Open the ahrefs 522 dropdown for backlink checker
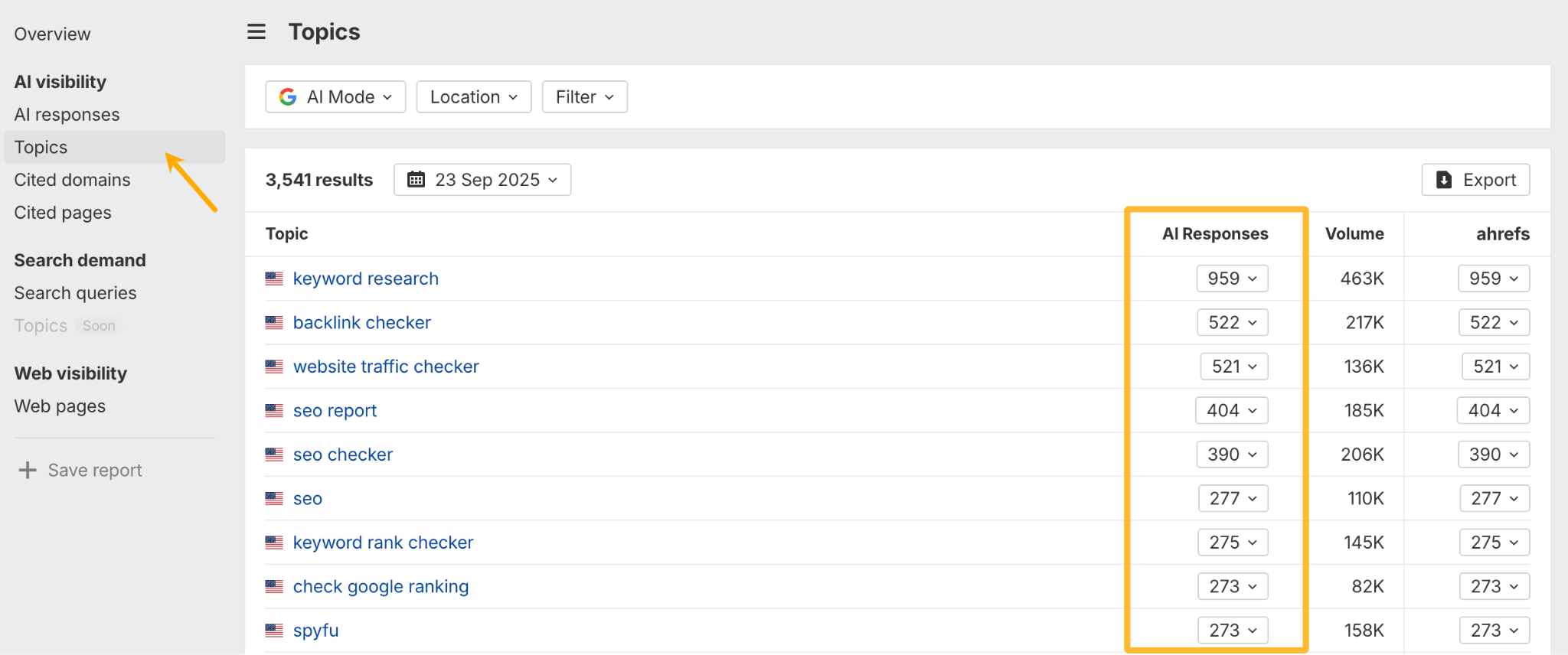Viewport: 1568px width, 655px height. tap(1493, 323)
